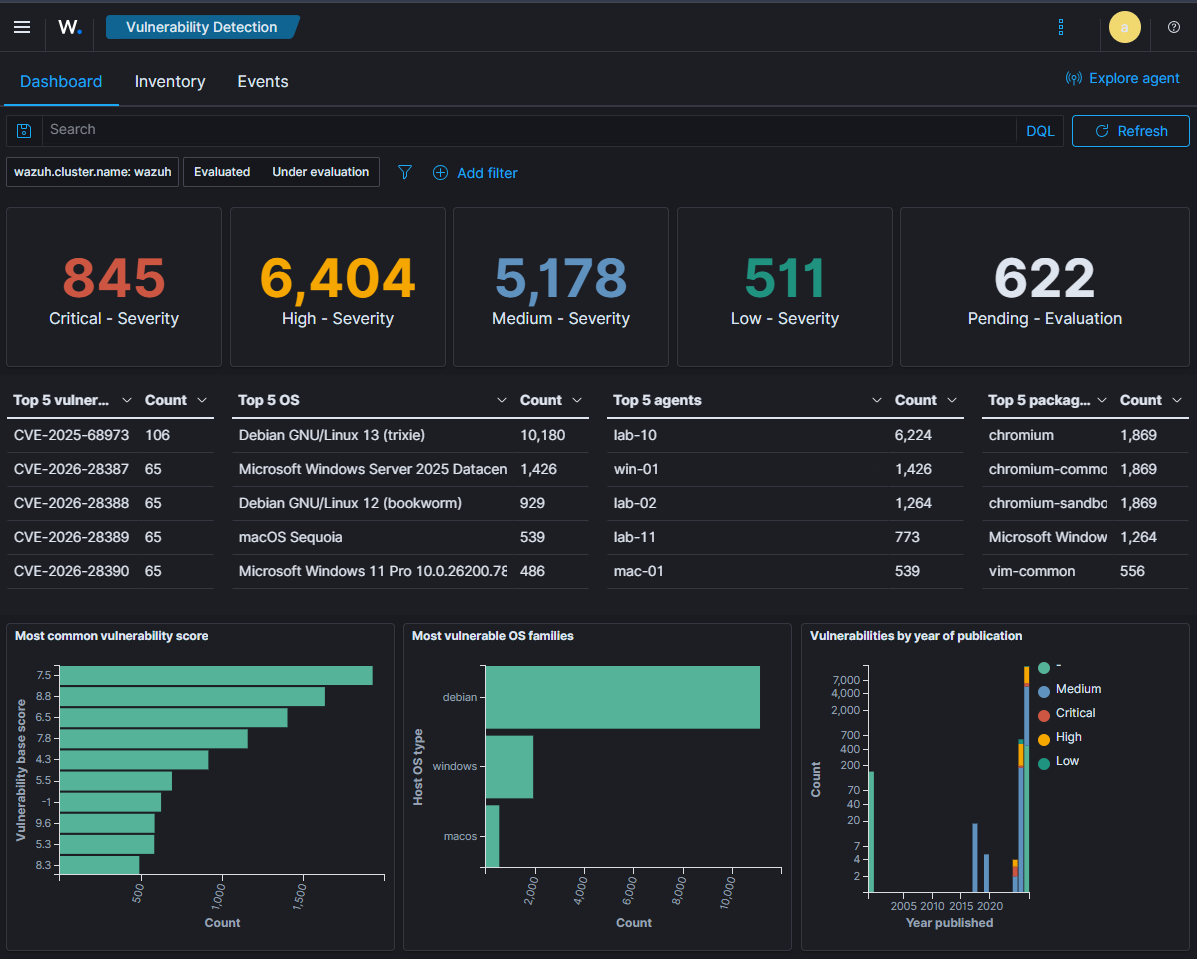Switch to the Dashboard tab
This screenshot has width=1197, height=959.
click(x=61, y=82)
